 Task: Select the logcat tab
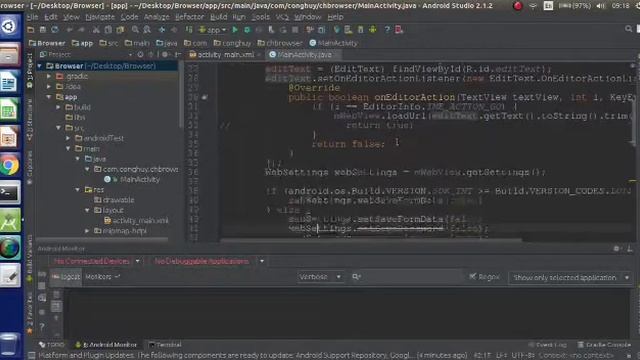click(66, 277)
